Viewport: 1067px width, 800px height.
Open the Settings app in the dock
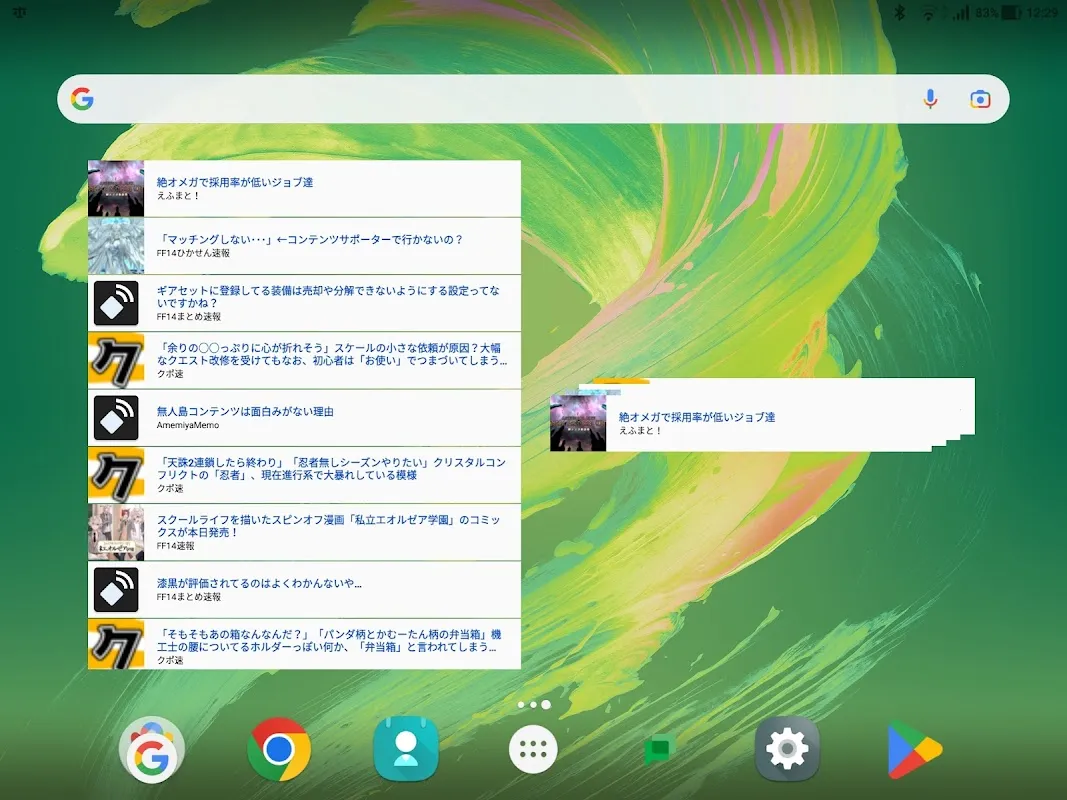786,748
